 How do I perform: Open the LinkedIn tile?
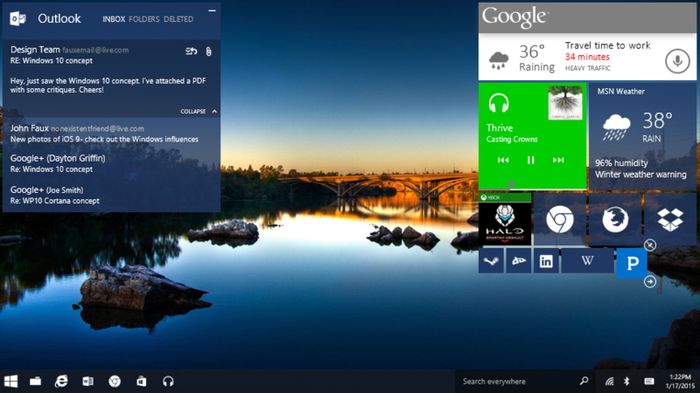(x=546, y=261)
